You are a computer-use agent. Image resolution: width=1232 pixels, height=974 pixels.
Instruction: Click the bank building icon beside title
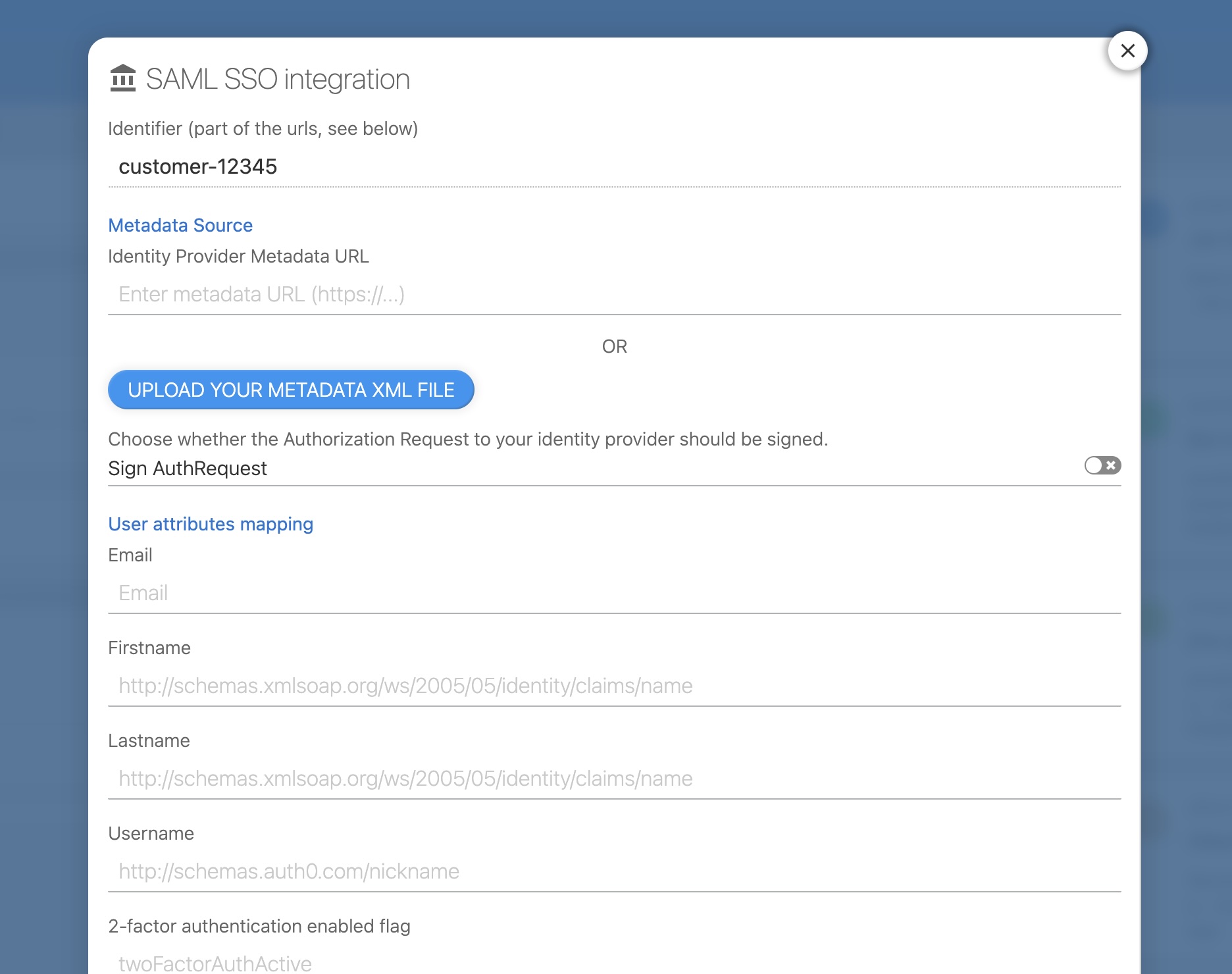coord(122,78)
